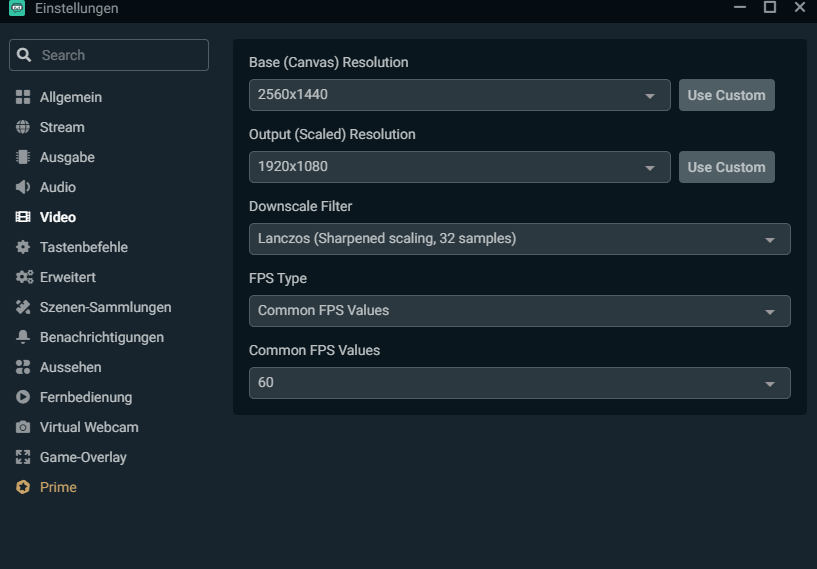Image resolution: width=817 pixels, height=569 pixels.
Task: Expand the Downscale Filter dropdown
Action: 519,239
